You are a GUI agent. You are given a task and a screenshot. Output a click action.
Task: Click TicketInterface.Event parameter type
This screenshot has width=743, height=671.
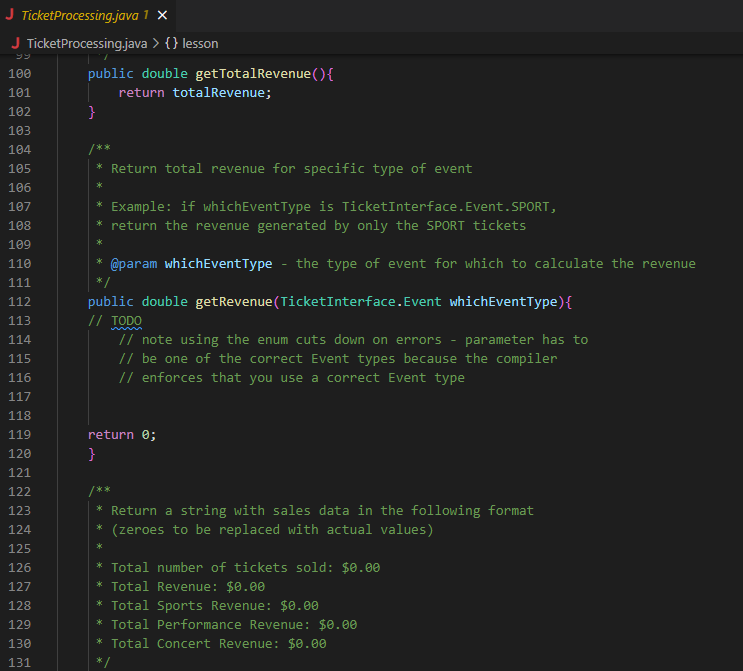coord(361,302)
